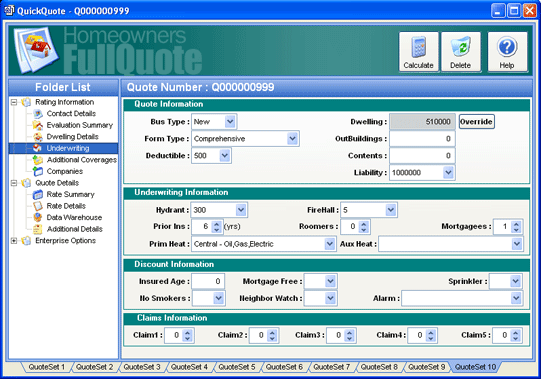This screenshot has width=541, height=379.
Task: Switch to the QuoteSet 4 tab
Action: click(189, 367)
